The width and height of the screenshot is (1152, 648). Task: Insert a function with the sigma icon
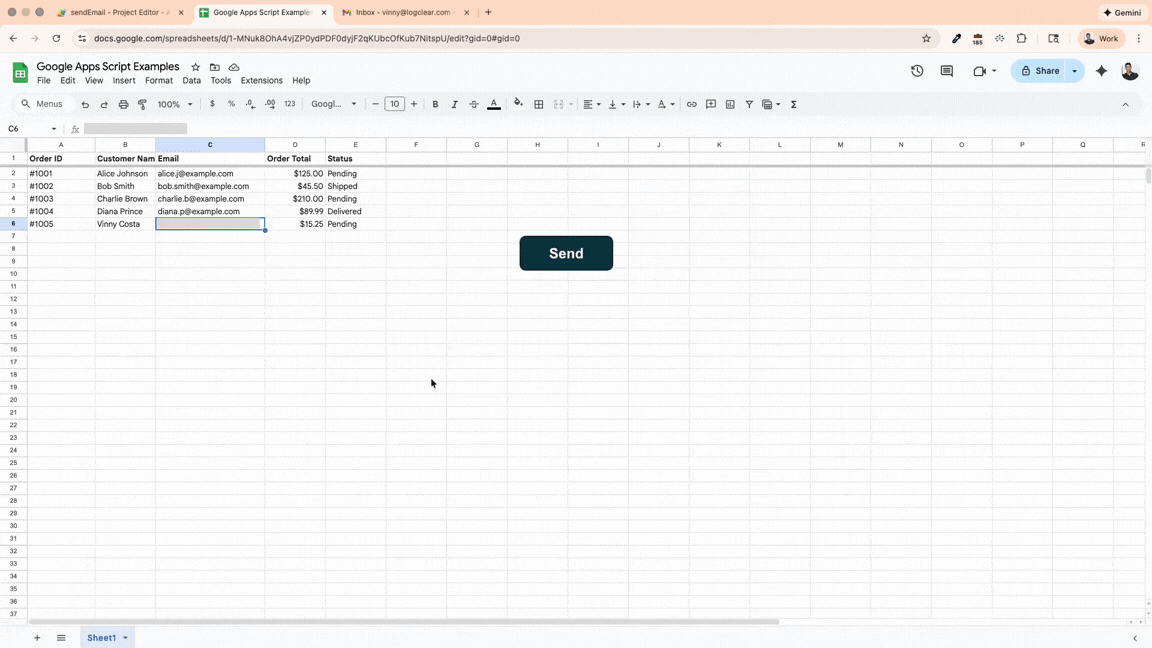click(x=793, y=104)
